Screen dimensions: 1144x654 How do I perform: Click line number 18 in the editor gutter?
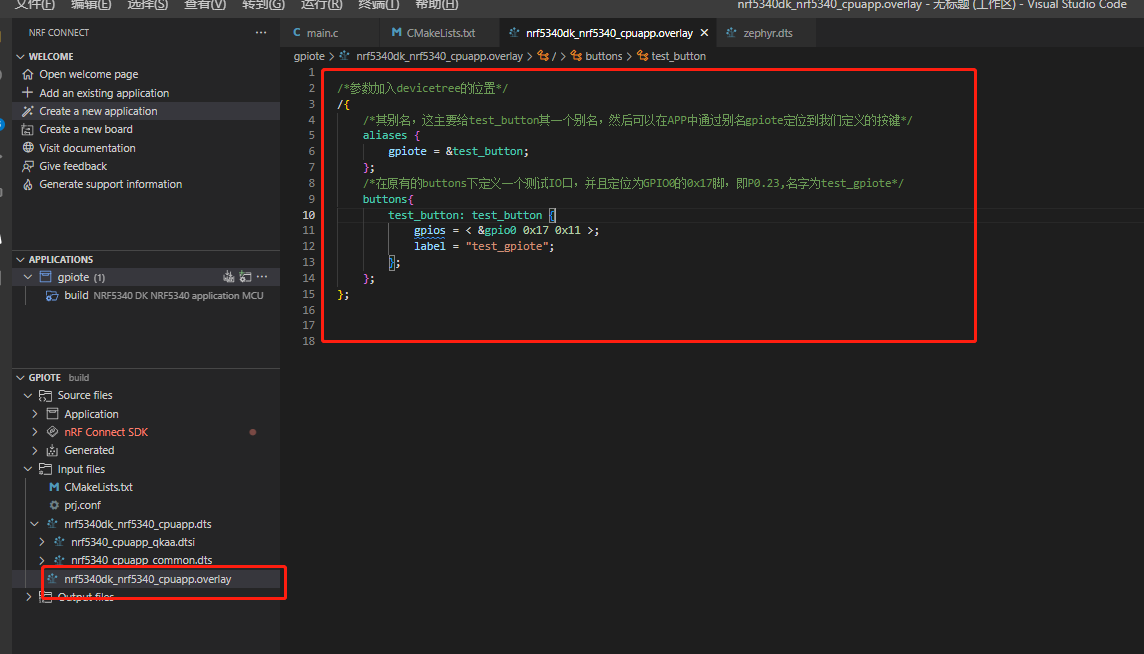[309, 341]
